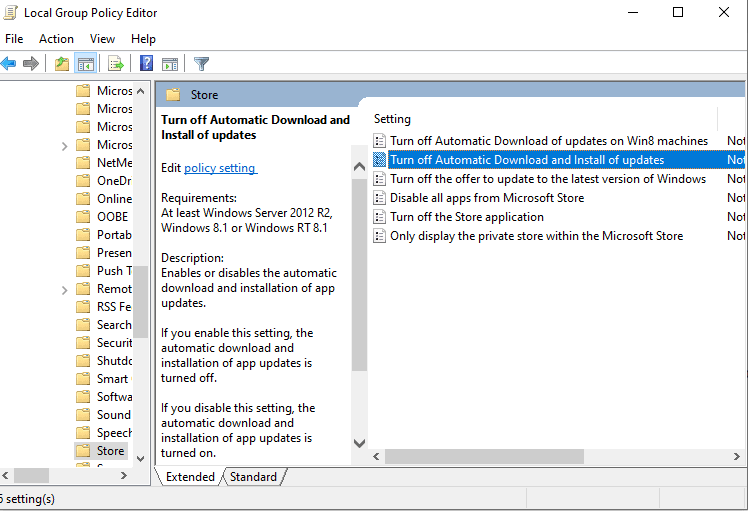Image resolution: width=748 pixels, height=511 pixels.
Task: Click the policy setting link
Action: [x=220, y=168]
